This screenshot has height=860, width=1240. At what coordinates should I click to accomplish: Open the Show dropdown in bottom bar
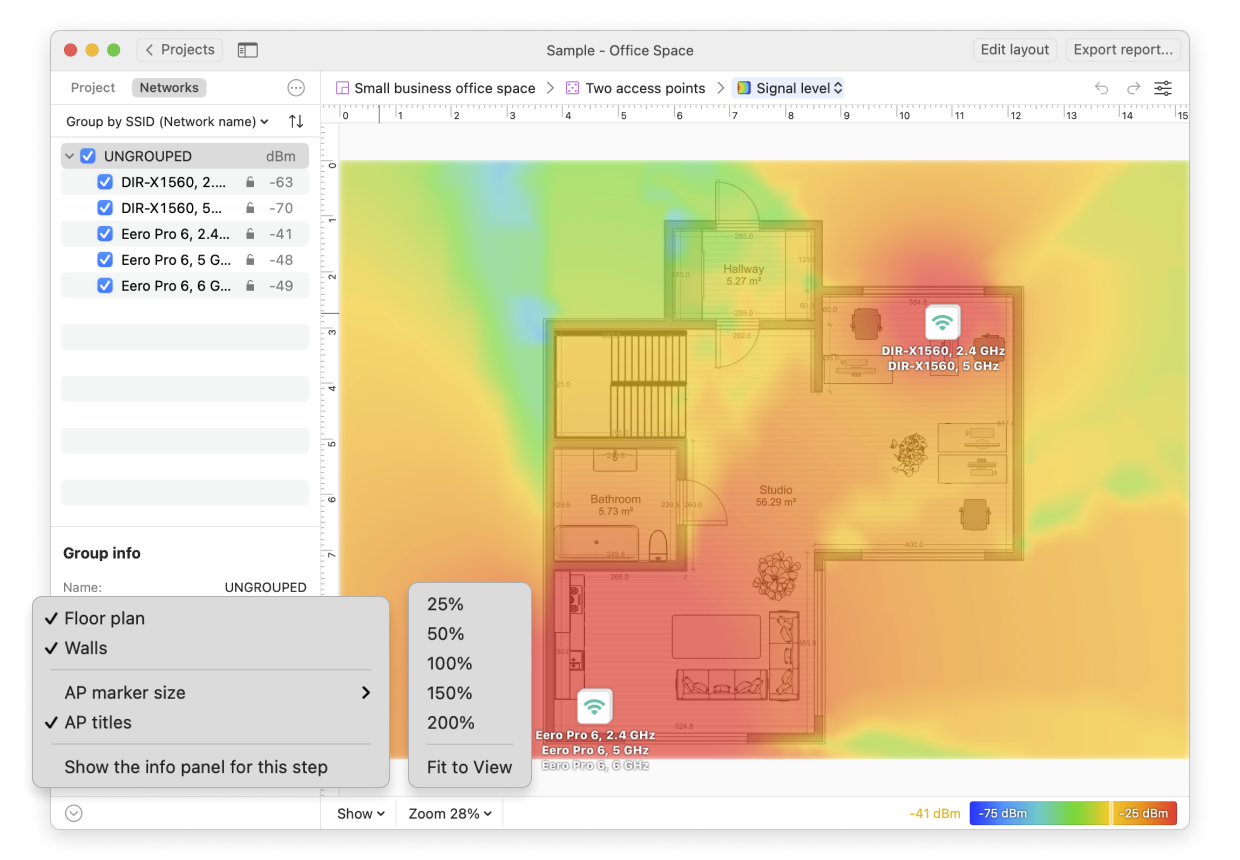point(361,814)
